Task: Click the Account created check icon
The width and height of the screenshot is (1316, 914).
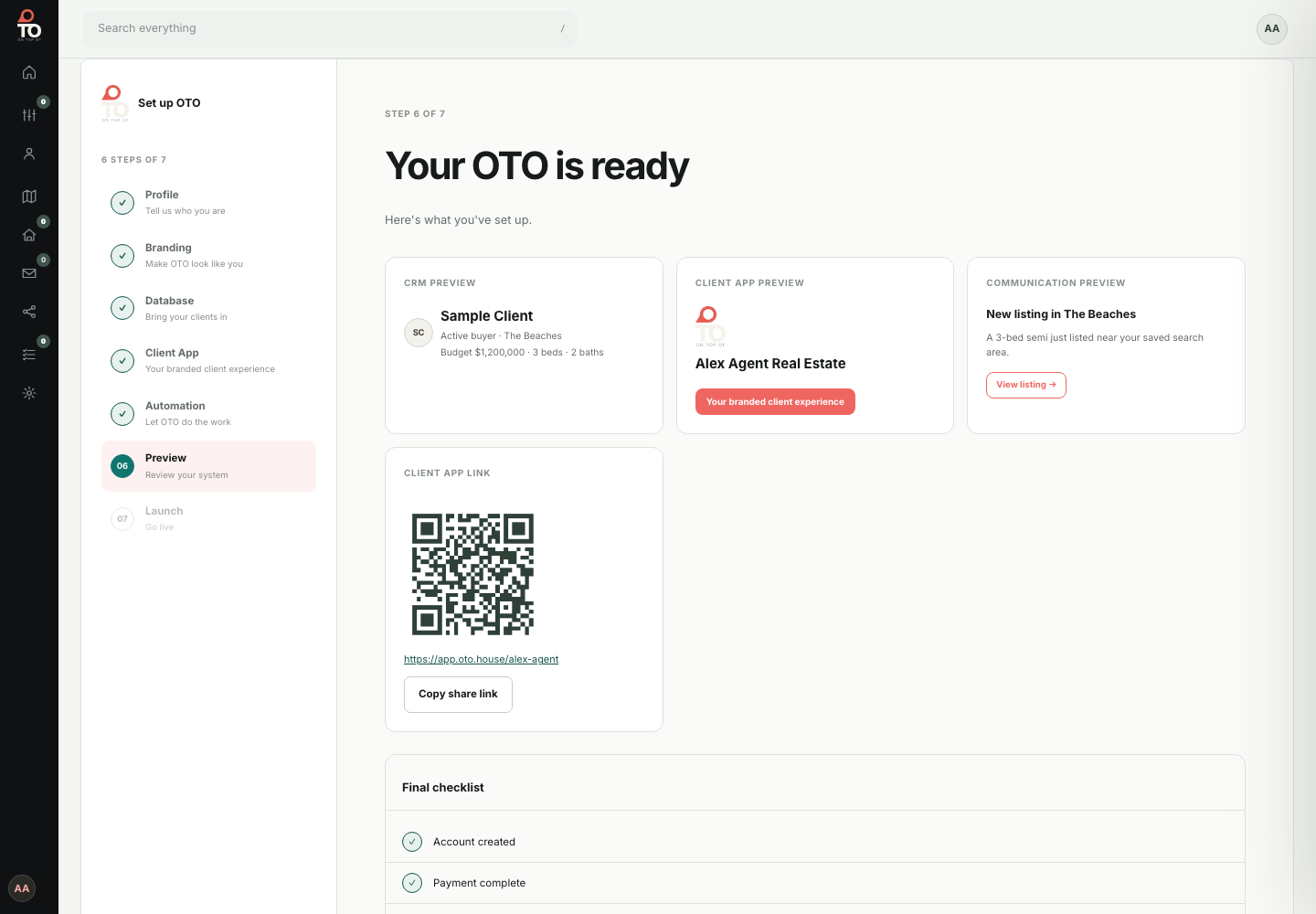Action: 412,842
